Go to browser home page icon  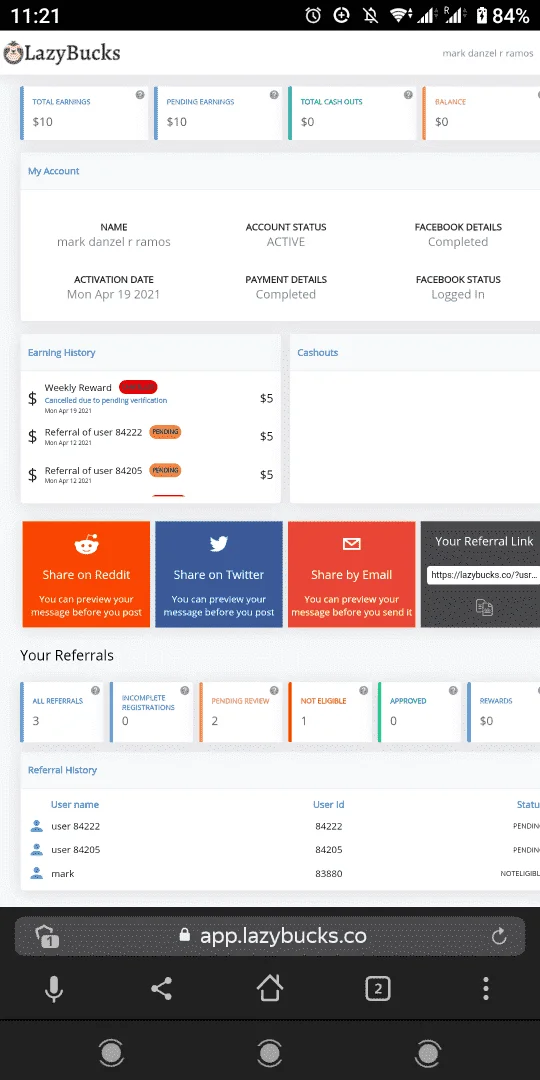pos(270,988)
